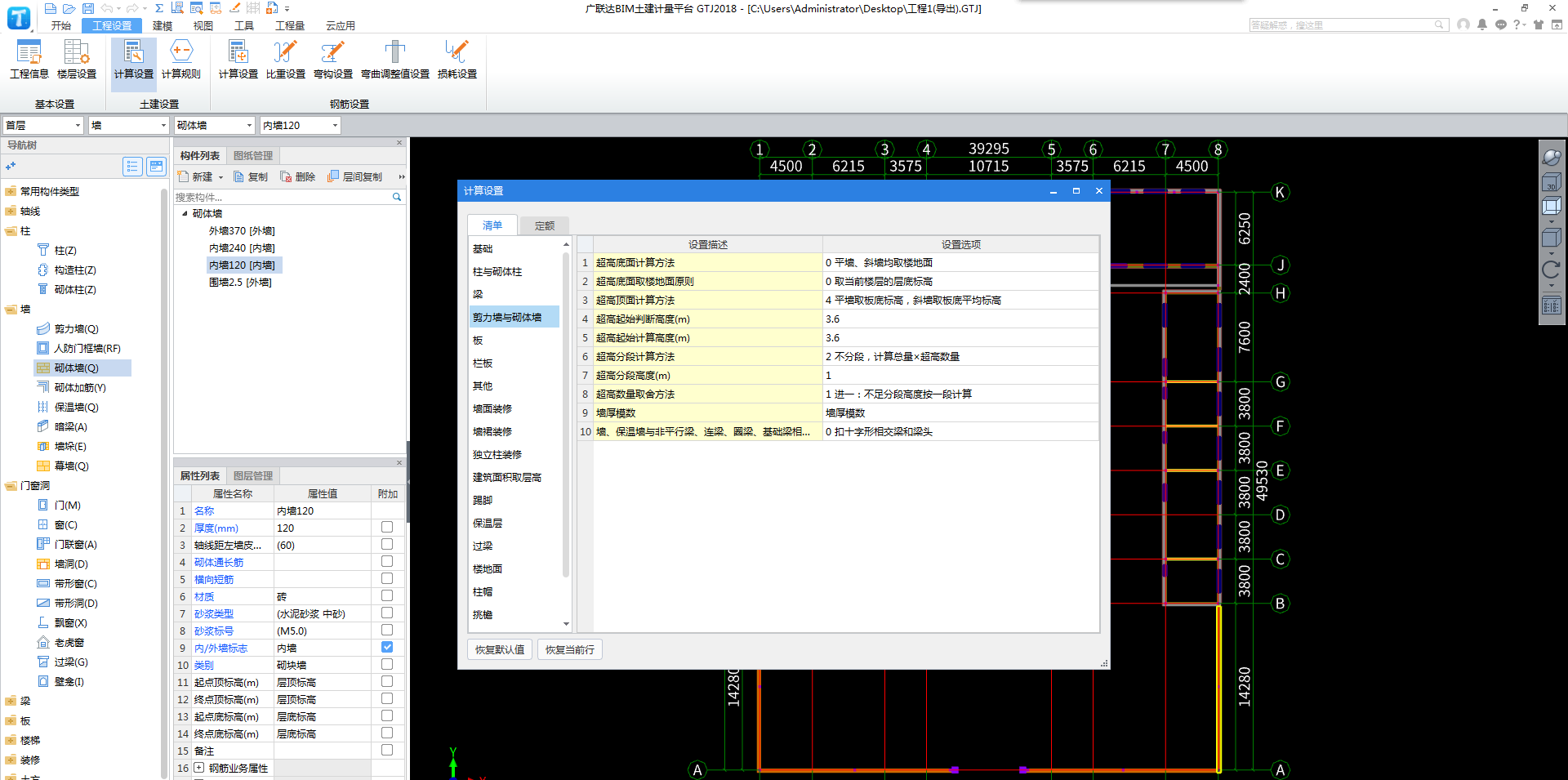1568x780 pixels.
Task: Expand 钢筋业务属性 property group
Action: click(198, 768)
